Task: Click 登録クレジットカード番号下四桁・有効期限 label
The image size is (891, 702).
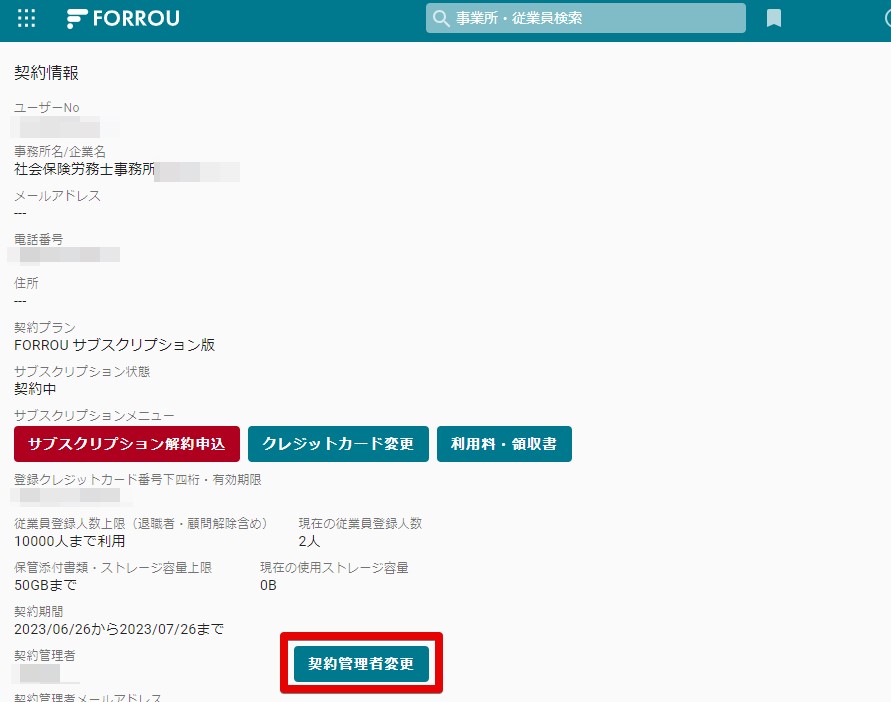Action: [138, 480]
